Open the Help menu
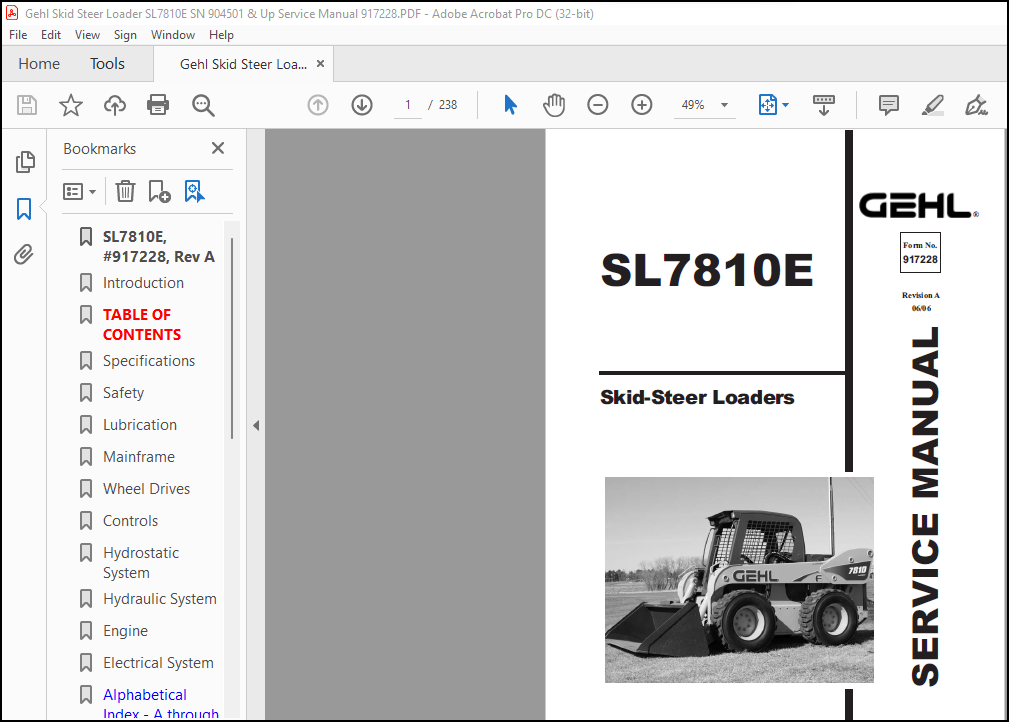Screen dimensions: 1009x722 point(221,35)
